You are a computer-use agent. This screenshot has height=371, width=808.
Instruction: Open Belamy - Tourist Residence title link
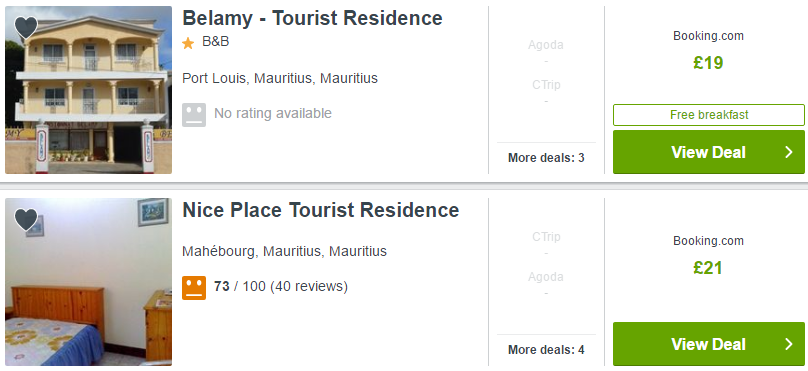click(312, 19)
